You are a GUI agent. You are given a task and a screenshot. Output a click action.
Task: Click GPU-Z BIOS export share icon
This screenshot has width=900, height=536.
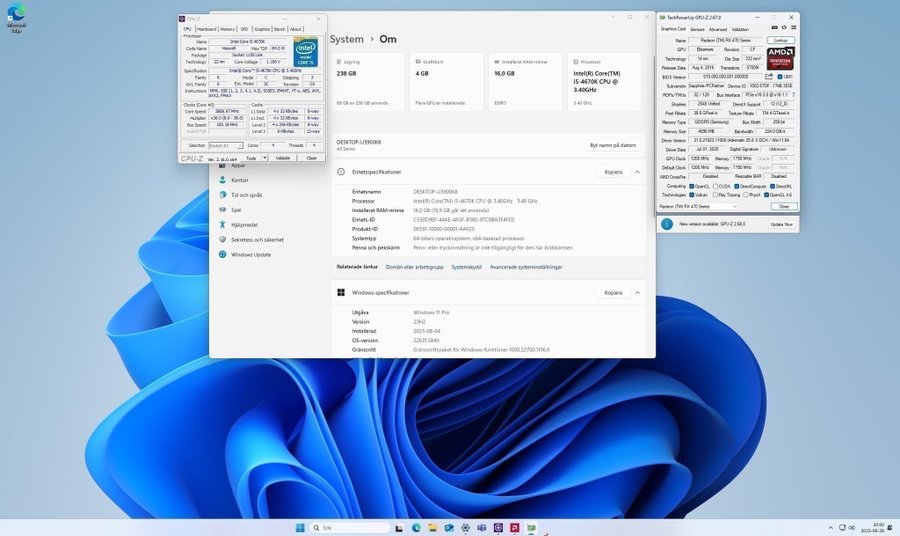coord(769,76)
